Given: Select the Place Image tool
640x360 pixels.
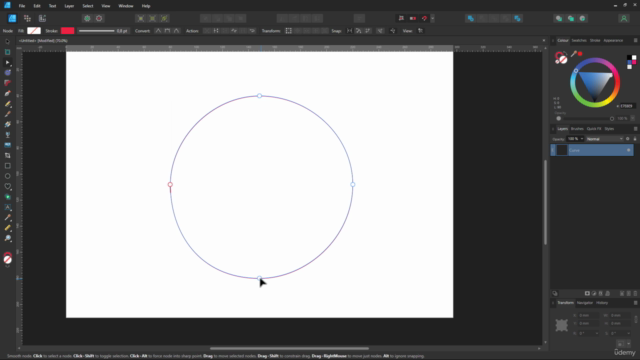Looking at the screenshot, I should click(x=7, y=145).
